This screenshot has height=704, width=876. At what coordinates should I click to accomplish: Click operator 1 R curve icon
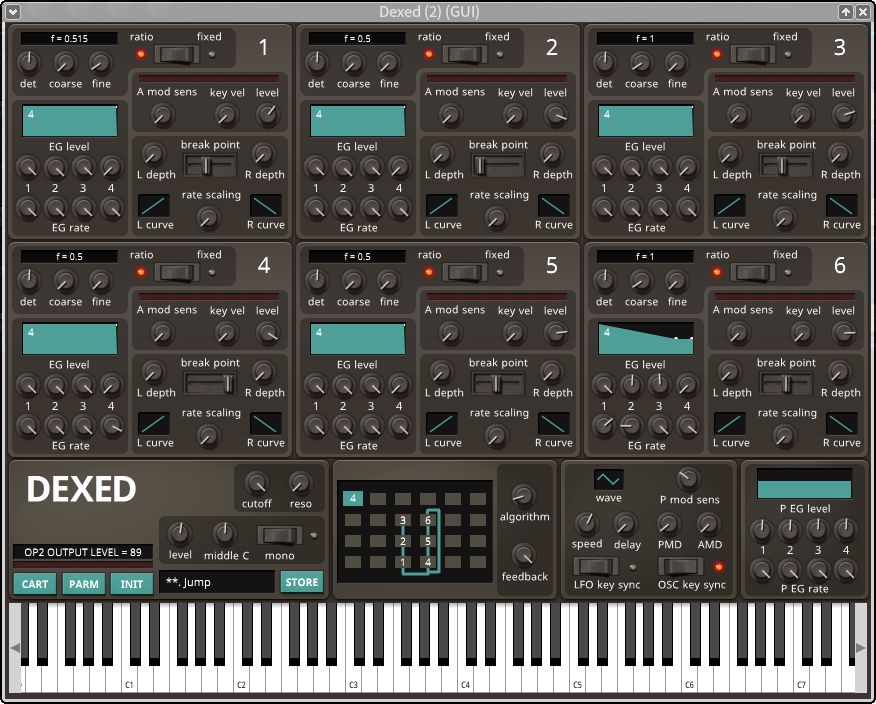(x=265, y=206)
